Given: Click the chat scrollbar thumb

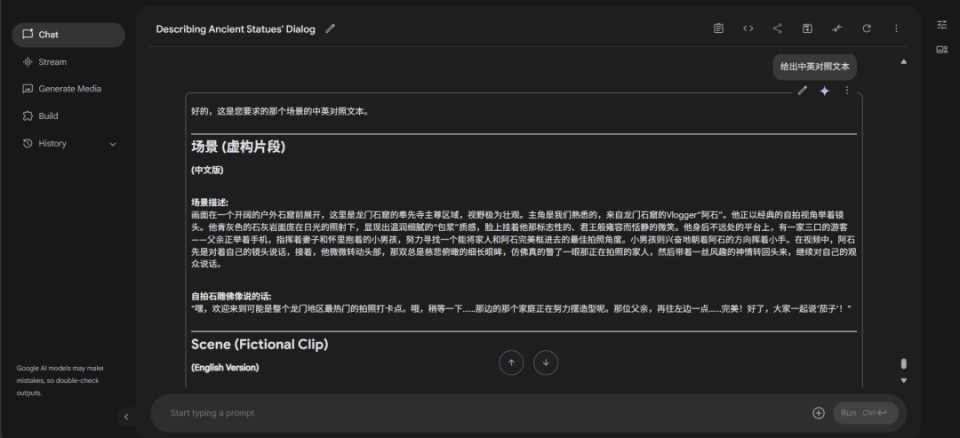Looking at the screenshot, I should pyautogui.click(x=904, y=364).
